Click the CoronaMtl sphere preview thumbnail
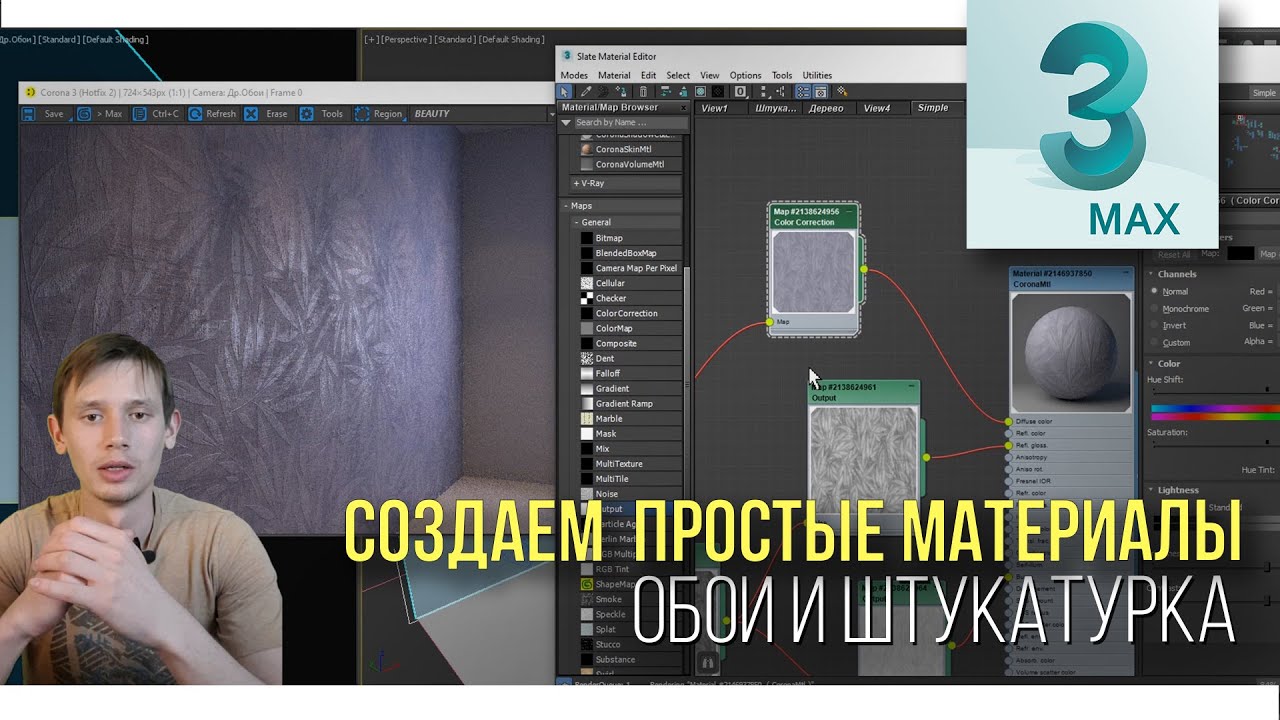The width and height of the screenshot is (1280, 720). 1072,354
